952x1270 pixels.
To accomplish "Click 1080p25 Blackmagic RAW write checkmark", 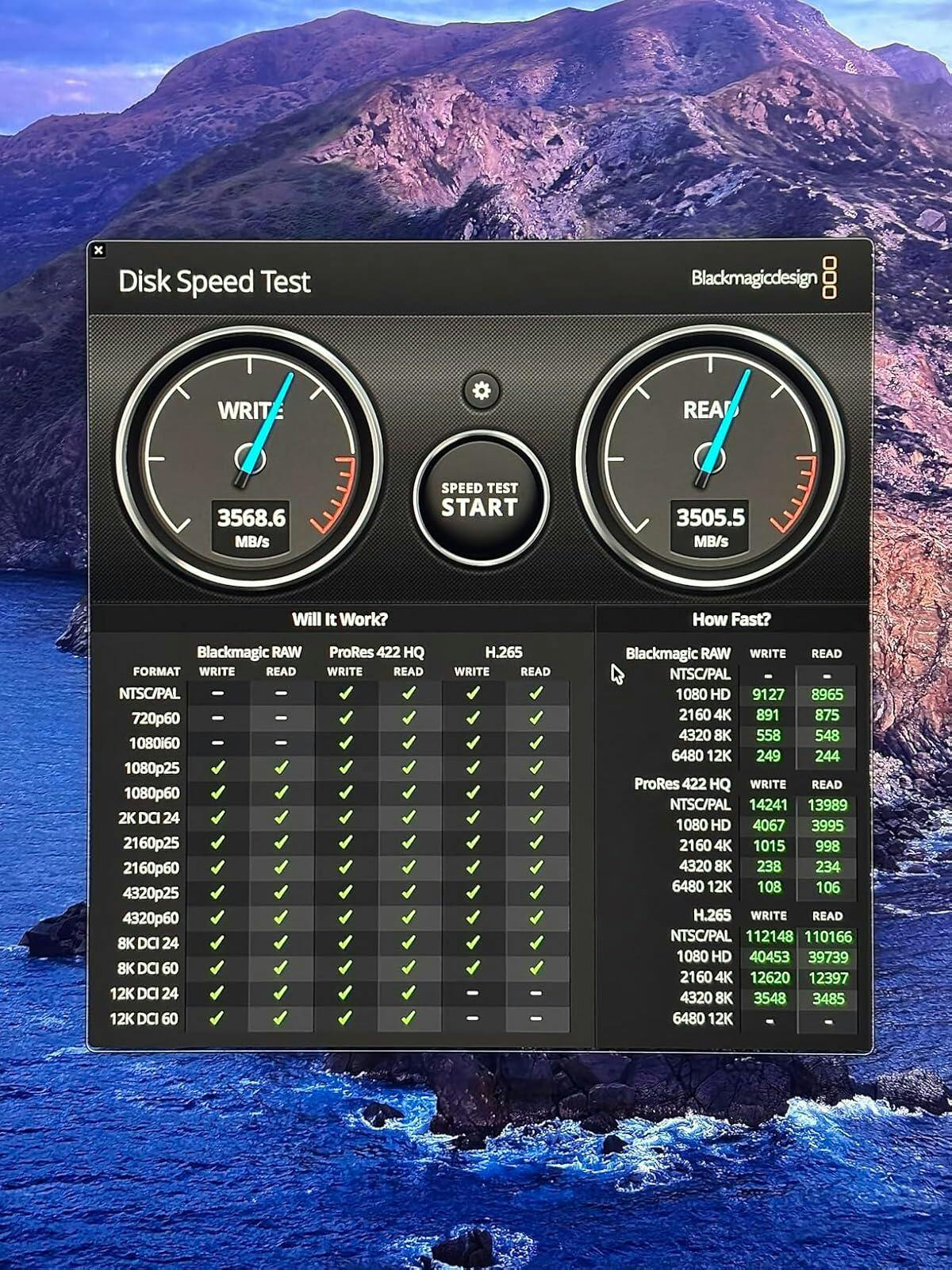I will click(x=217, y=768).
